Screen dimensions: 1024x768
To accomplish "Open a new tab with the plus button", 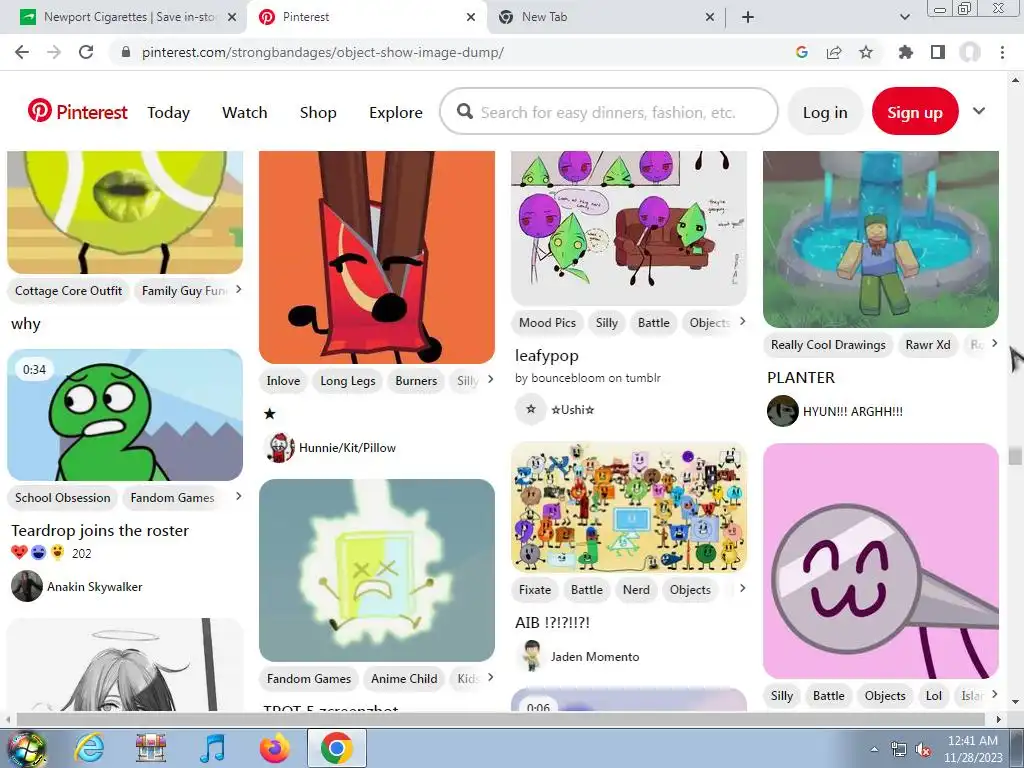I will tap(748, 17).
